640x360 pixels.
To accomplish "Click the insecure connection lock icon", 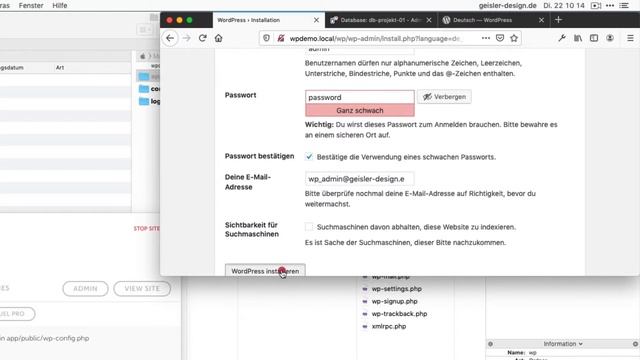I will click(280, 38).
